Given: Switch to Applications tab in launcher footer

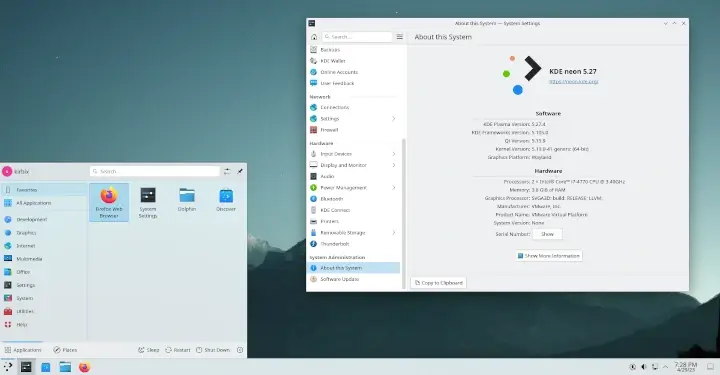Looking at the screenshot, I should (22, 350).
